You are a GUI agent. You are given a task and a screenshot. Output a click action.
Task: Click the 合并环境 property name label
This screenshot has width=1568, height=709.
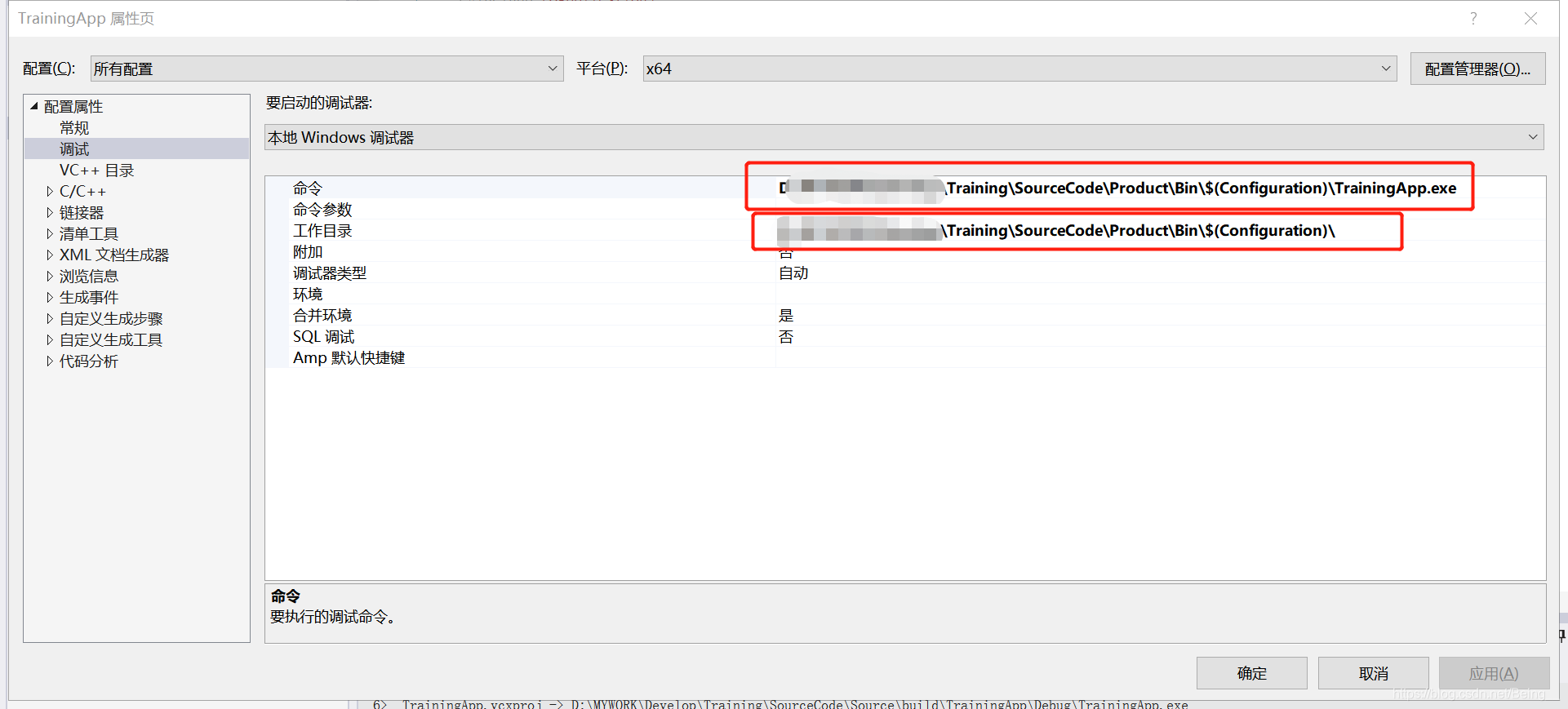pos(322,315)
